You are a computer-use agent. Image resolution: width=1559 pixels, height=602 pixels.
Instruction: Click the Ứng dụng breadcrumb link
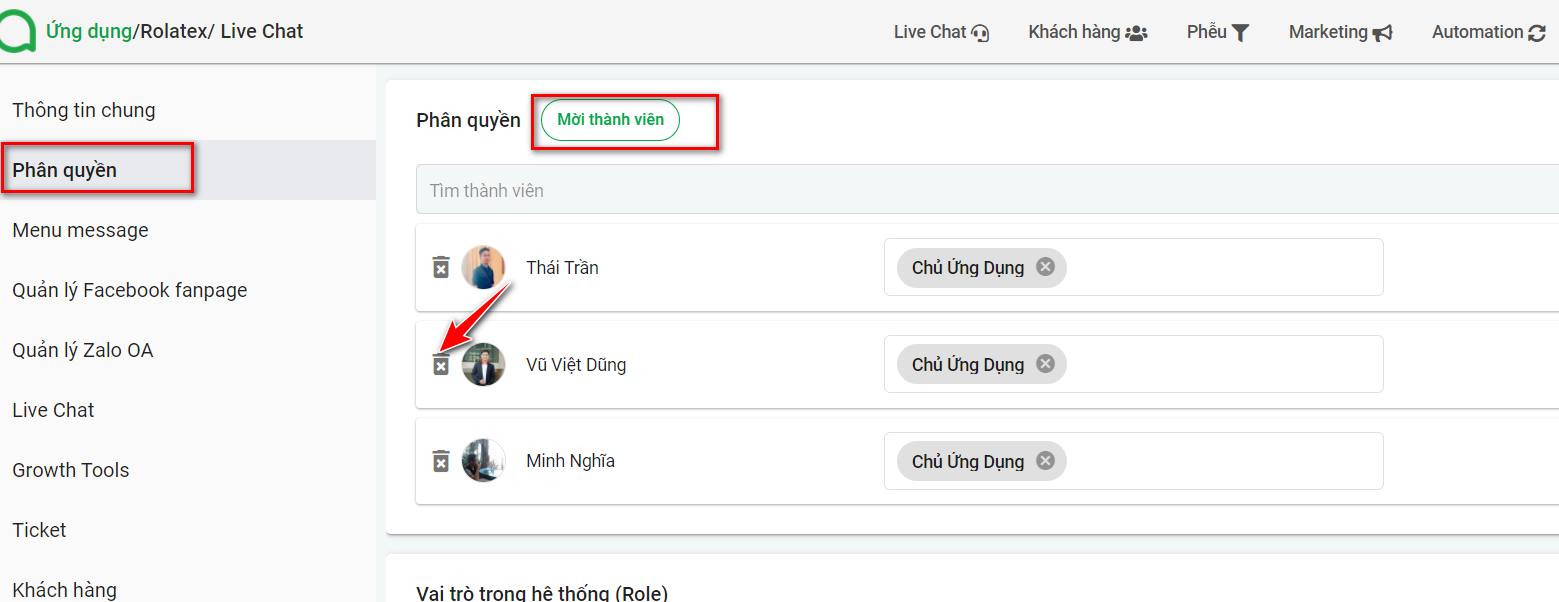click(89, 31)
